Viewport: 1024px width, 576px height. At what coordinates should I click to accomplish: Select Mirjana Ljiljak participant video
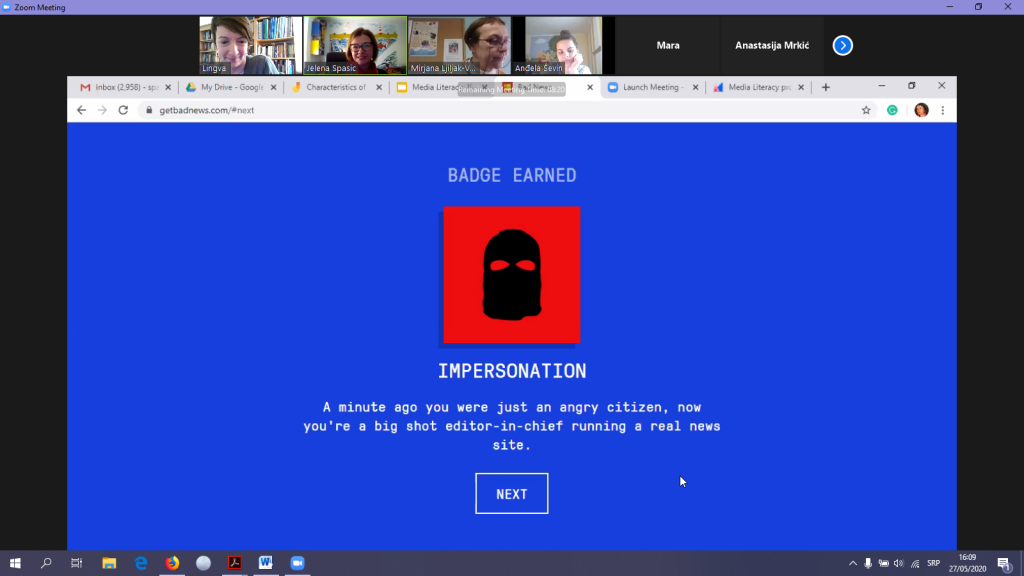point(459,45)
